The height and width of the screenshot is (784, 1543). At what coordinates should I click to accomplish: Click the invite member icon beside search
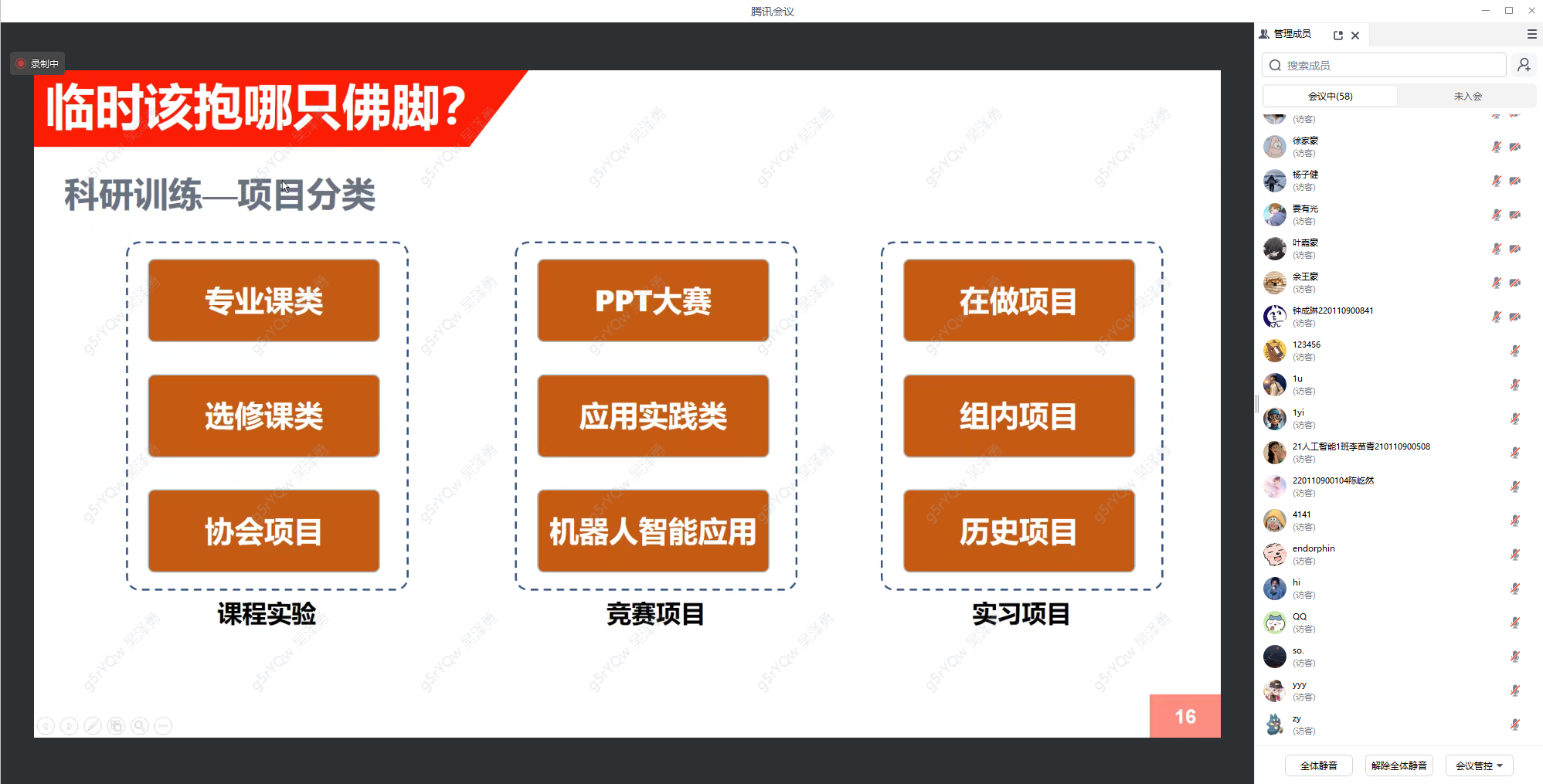[x=1524, y=66]
